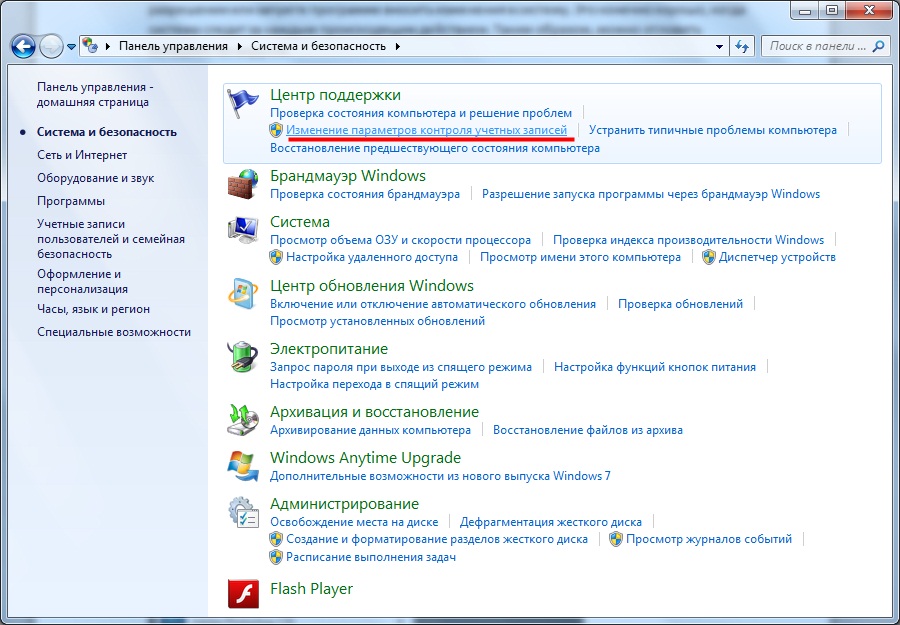
Task: Click Просмотр объема ОЗУ и скорости процессора
Action: [401, 240]
